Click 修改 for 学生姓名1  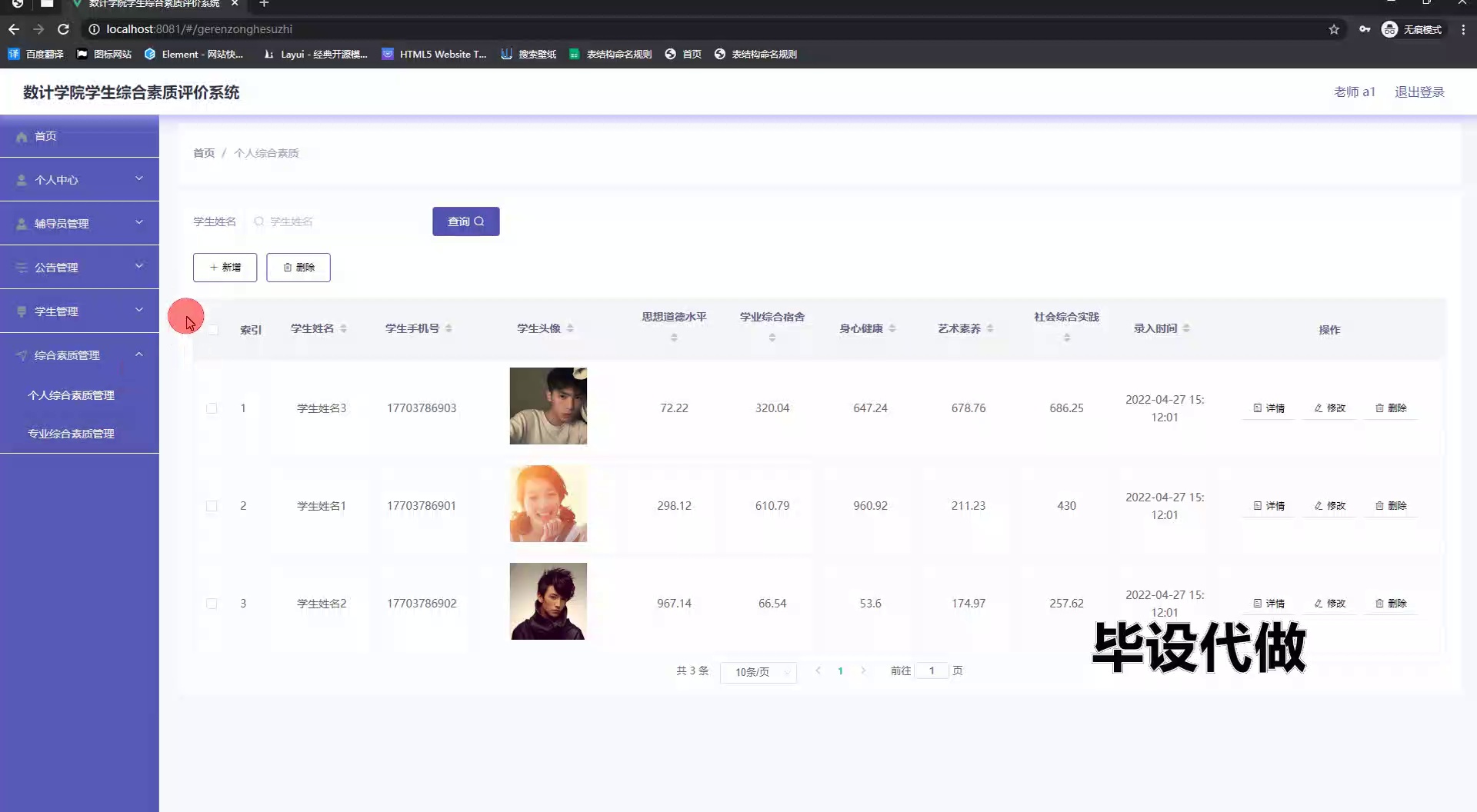point(1329,506)
